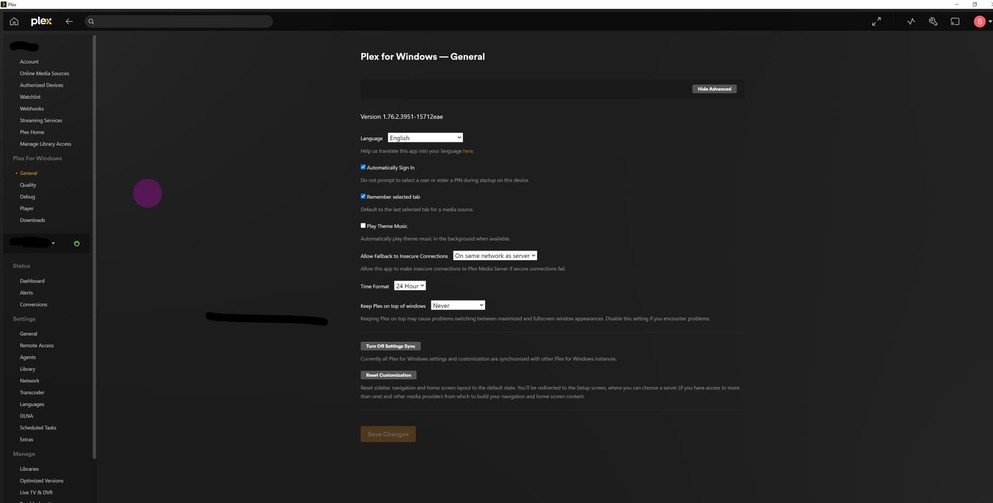Click the green server status icon
993x503 pixels.
(77, 243)
